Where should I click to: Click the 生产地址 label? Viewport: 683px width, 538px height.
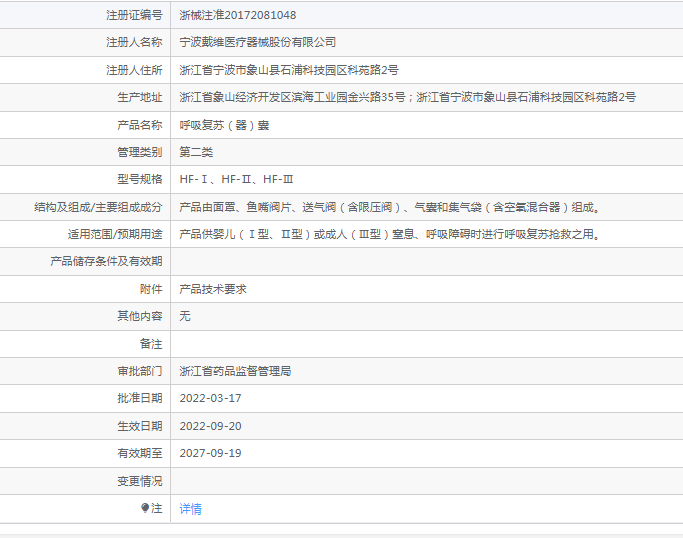[140, 97]
